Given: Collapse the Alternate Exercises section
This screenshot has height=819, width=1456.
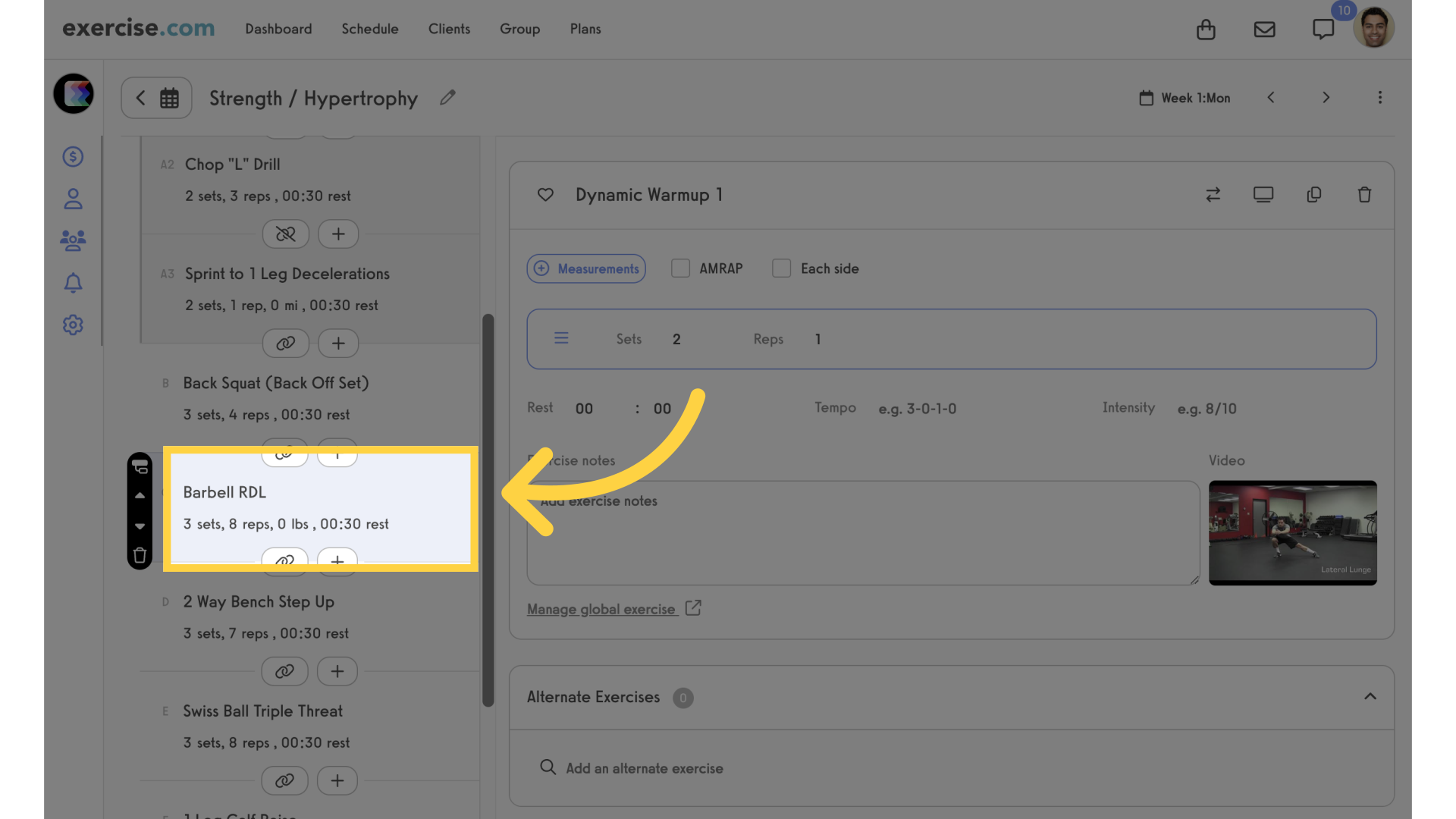Looking at the screenshot, I should click(x=1370, y=697).
